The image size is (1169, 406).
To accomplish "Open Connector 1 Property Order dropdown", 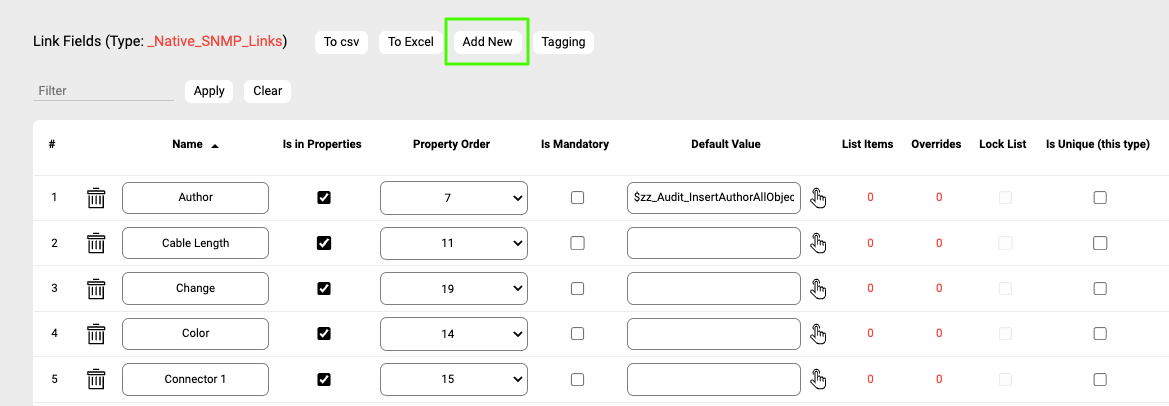I will (x=453, y=380).
